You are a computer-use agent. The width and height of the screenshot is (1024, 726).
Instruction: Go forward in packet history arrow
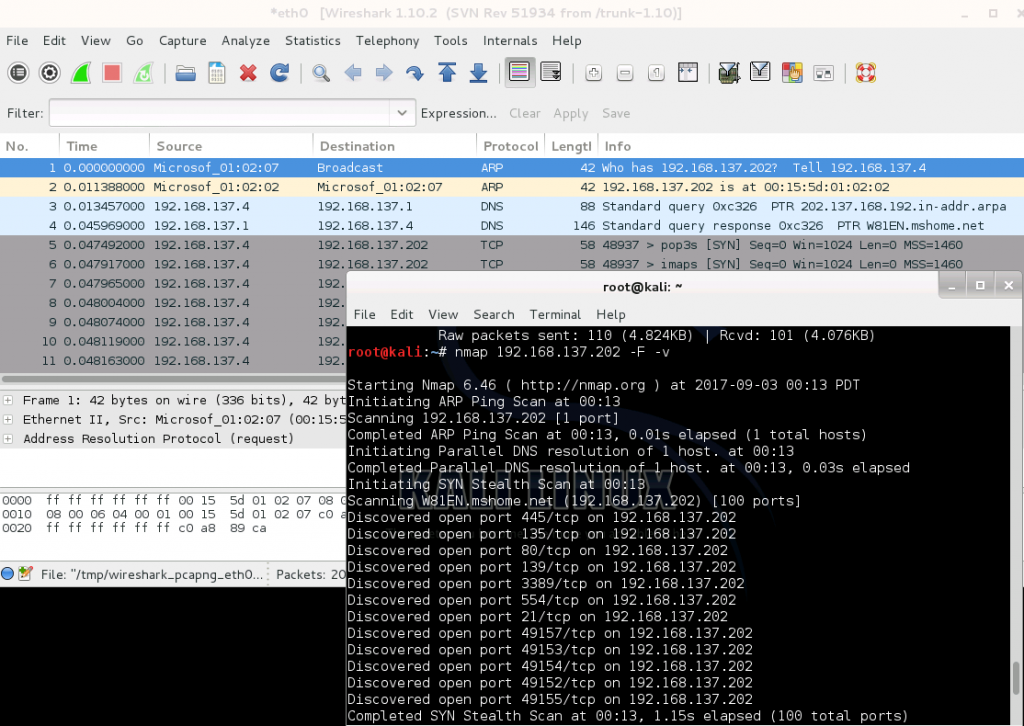384,72
